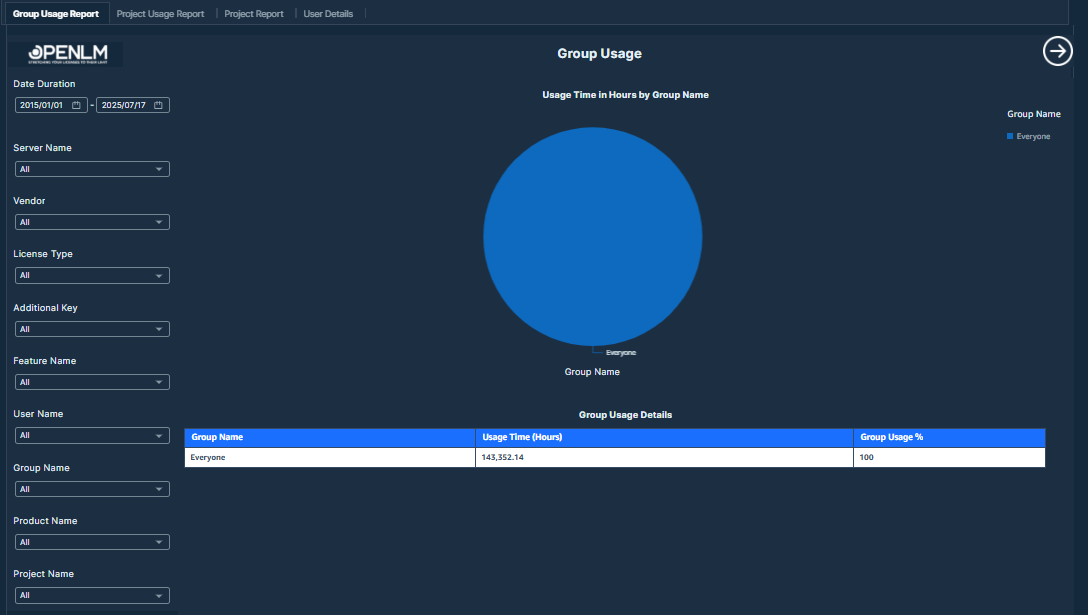Open the Additional Key dropdown arrow

coord(160,328)
